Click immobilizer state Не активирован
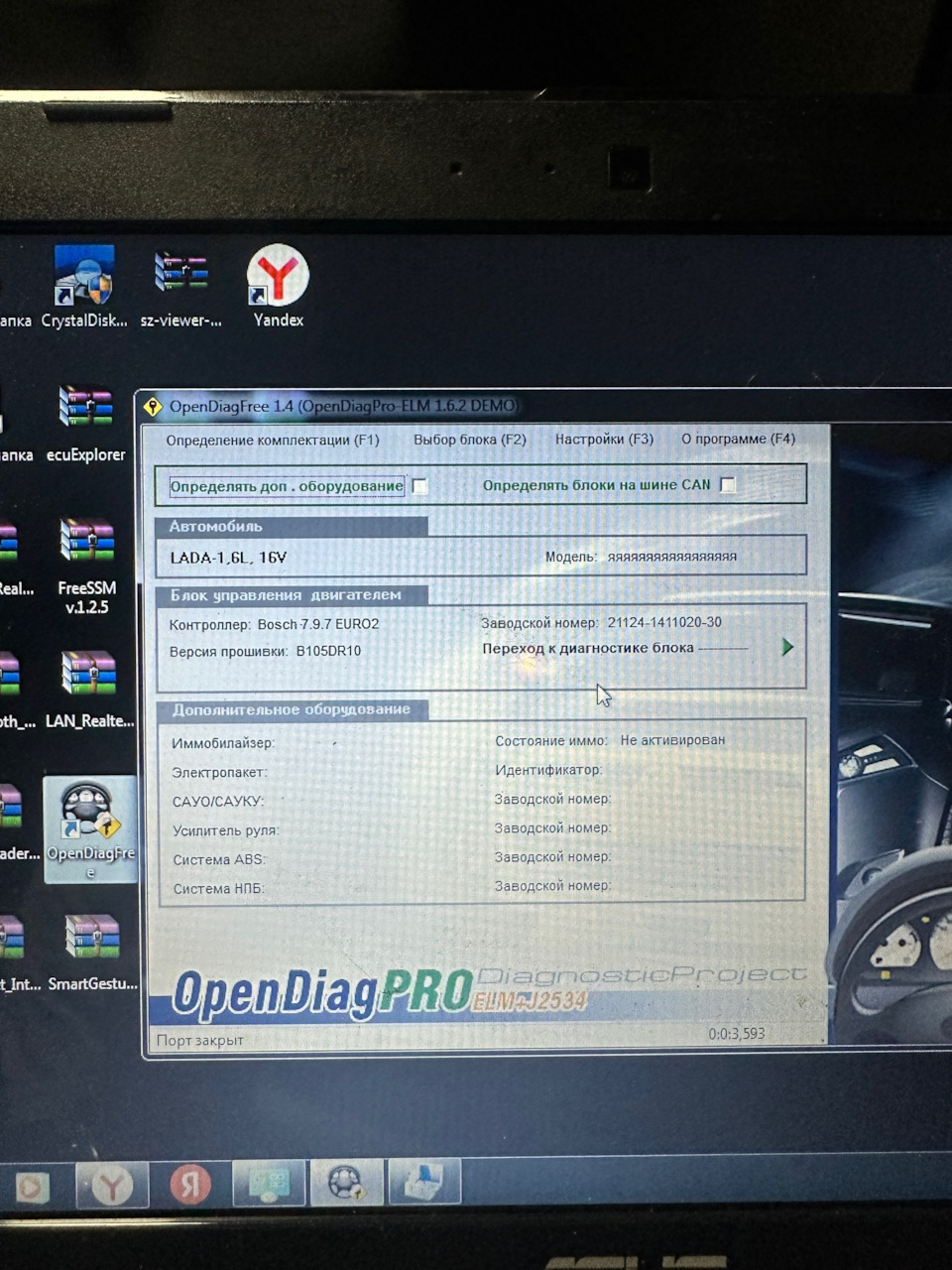The width and height of the screenshot is (952, 1270). 672,740
